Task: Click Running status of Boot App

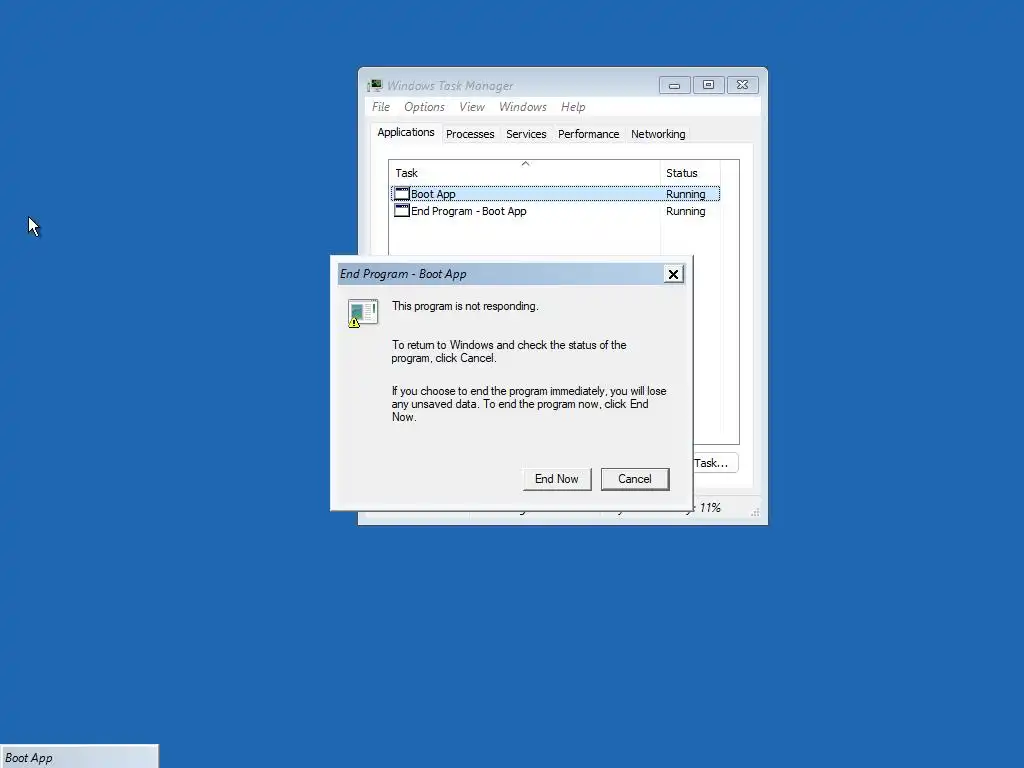Action: point(685,194)
